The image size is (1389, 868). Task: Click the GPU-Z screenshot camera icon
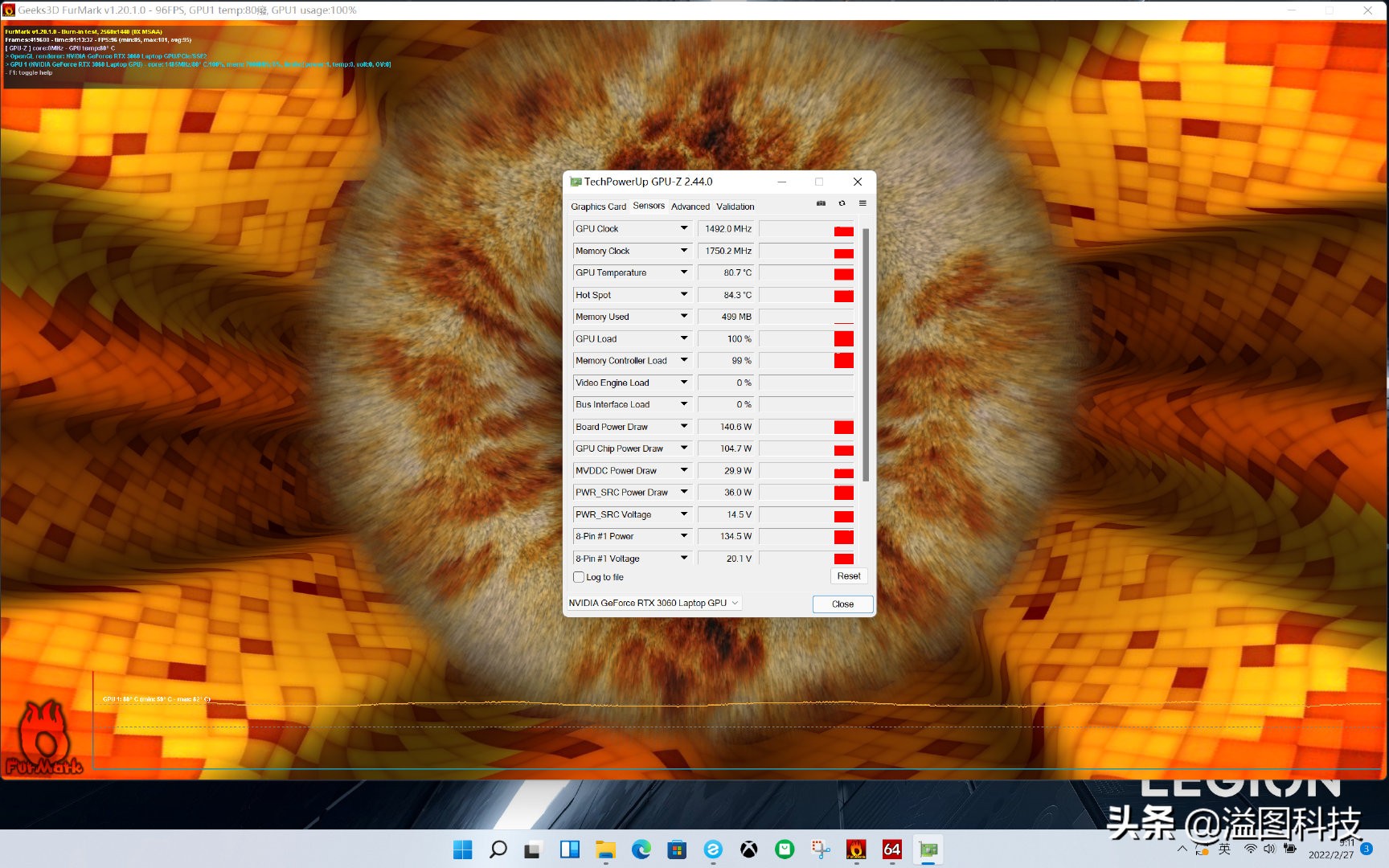[x=821, y=203]
